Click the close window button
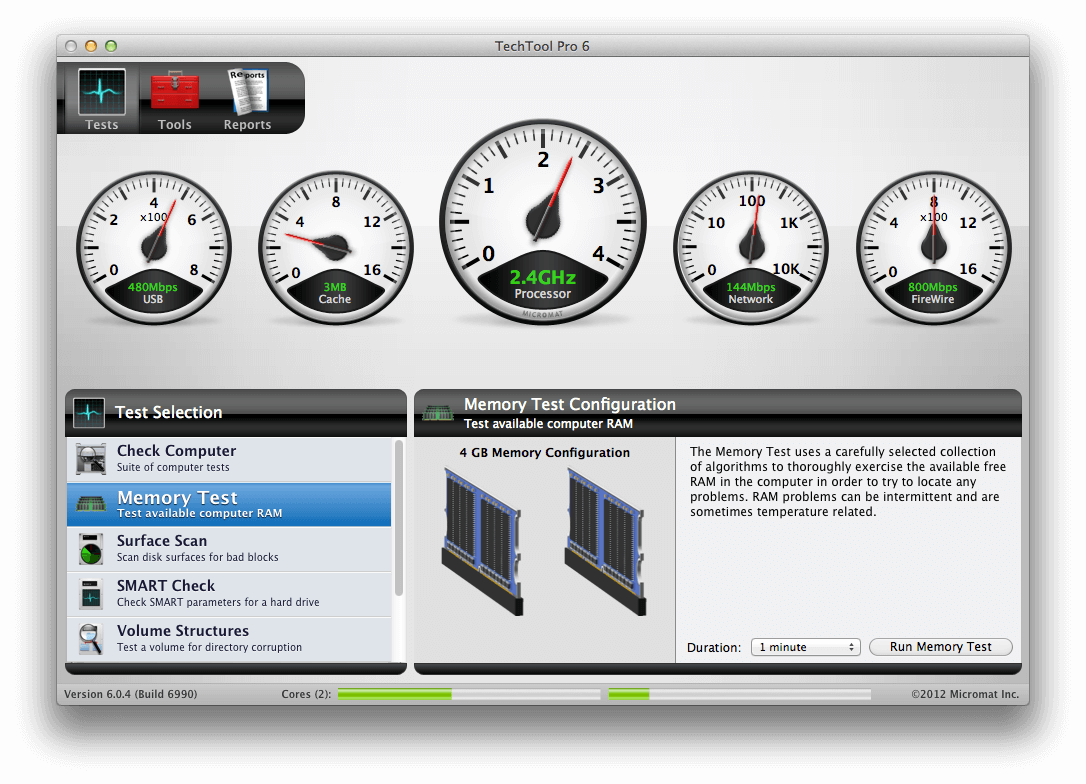The image size is (1086, 784). (x=71, y=46)
